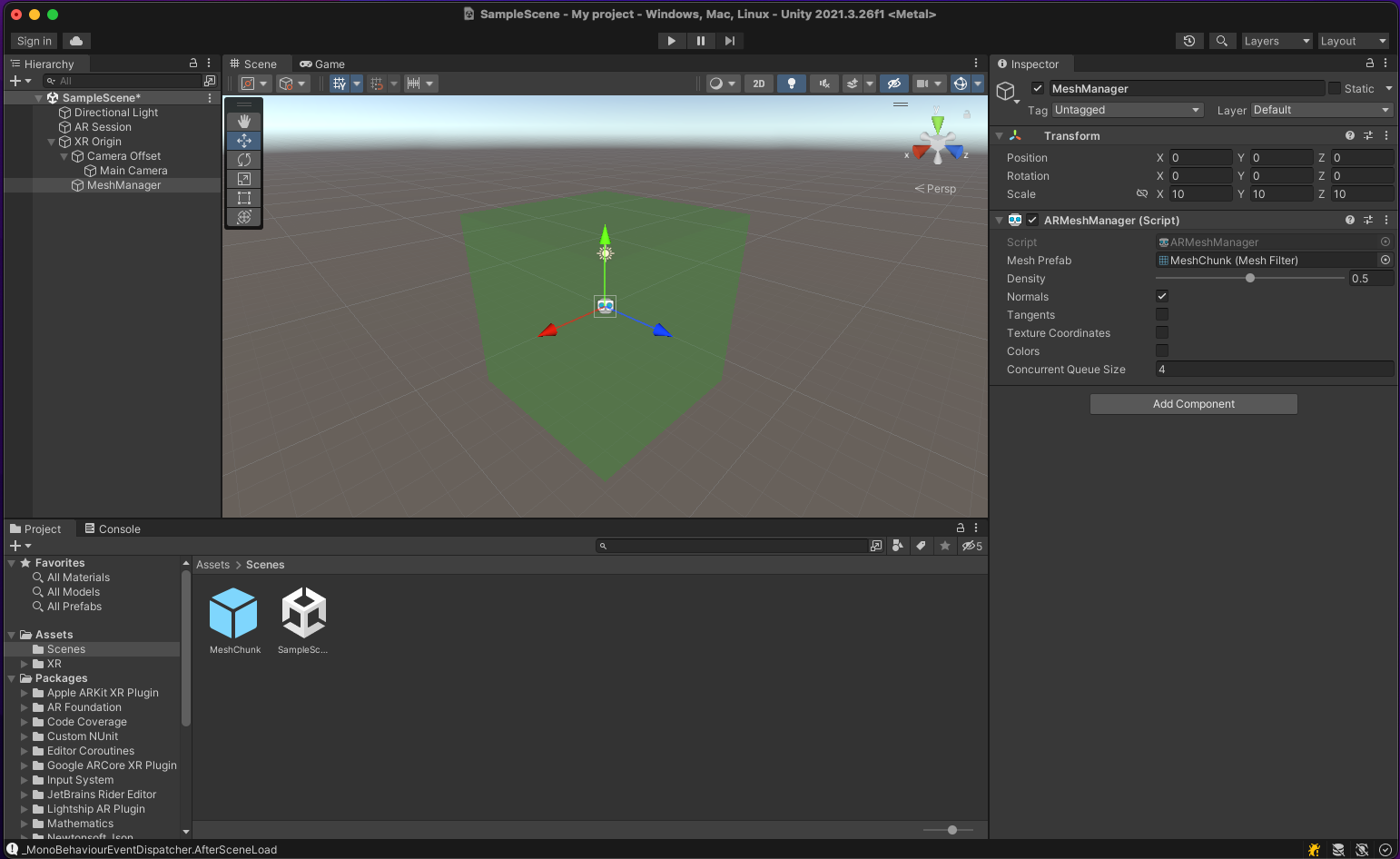Select the Rect transform tool
Screen dimensions: 1400x859
(243, 198)
